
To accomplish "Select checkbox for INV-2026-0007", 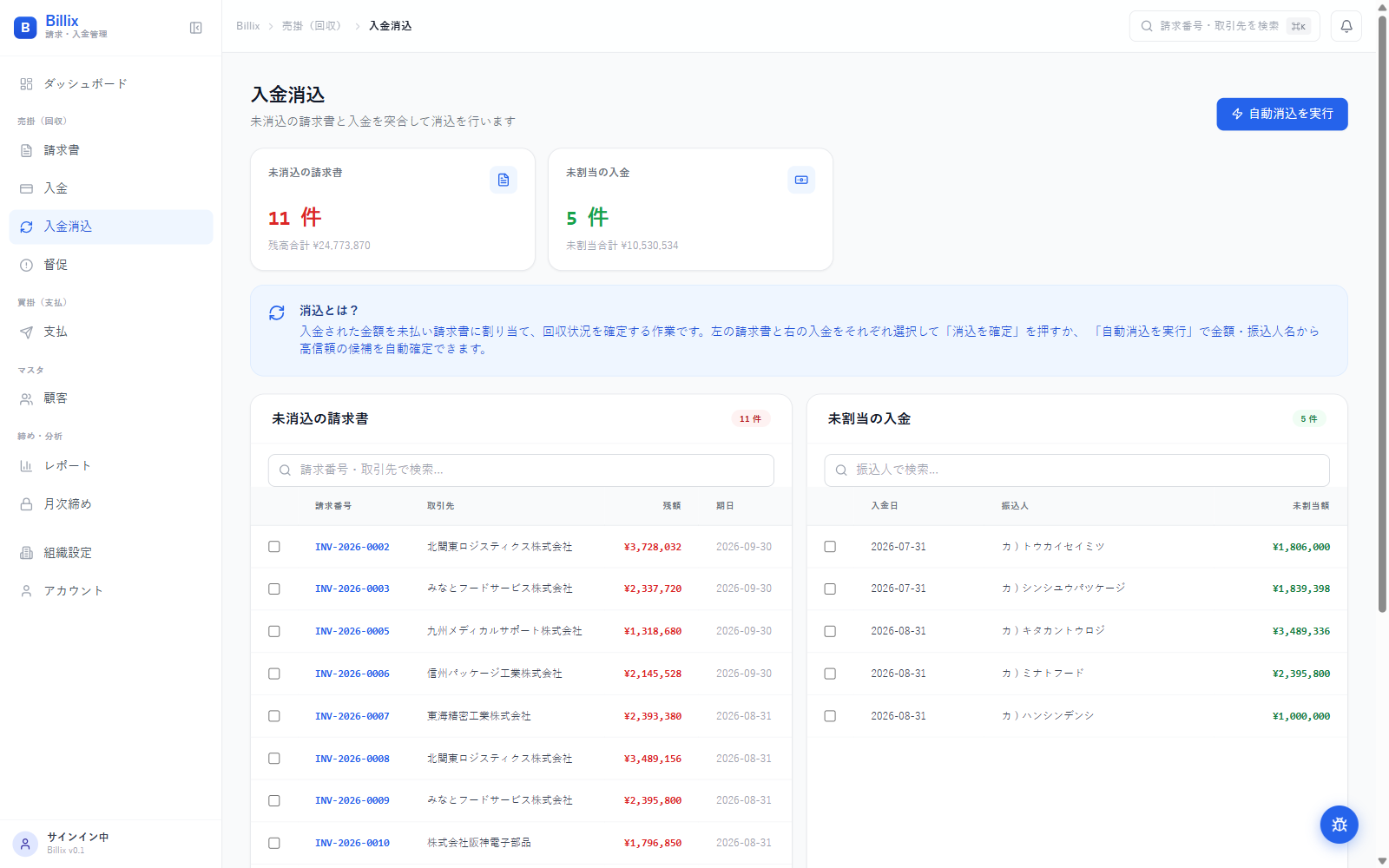I will [x=274, y=716].
